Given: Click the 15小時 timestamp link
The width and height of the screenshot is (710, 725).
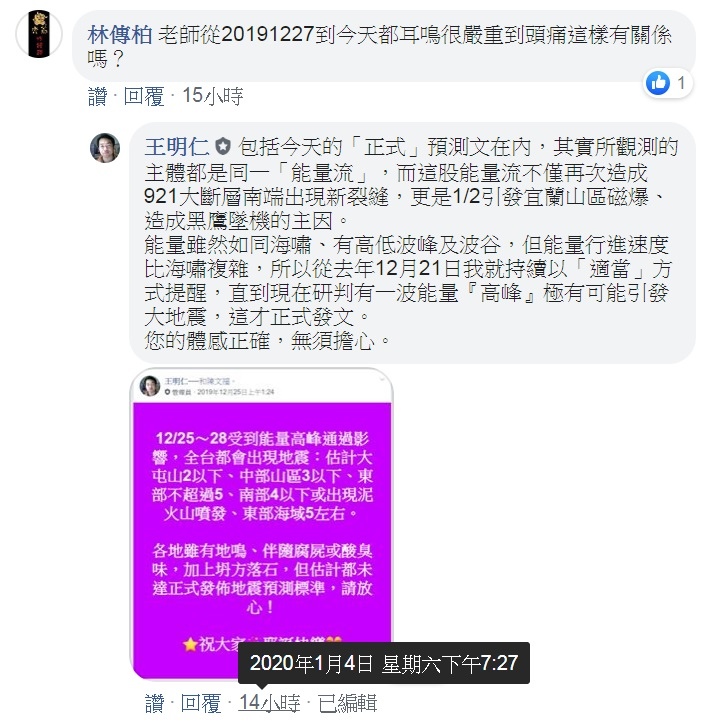Looking at the screenshot, I should tap(213, 96).
